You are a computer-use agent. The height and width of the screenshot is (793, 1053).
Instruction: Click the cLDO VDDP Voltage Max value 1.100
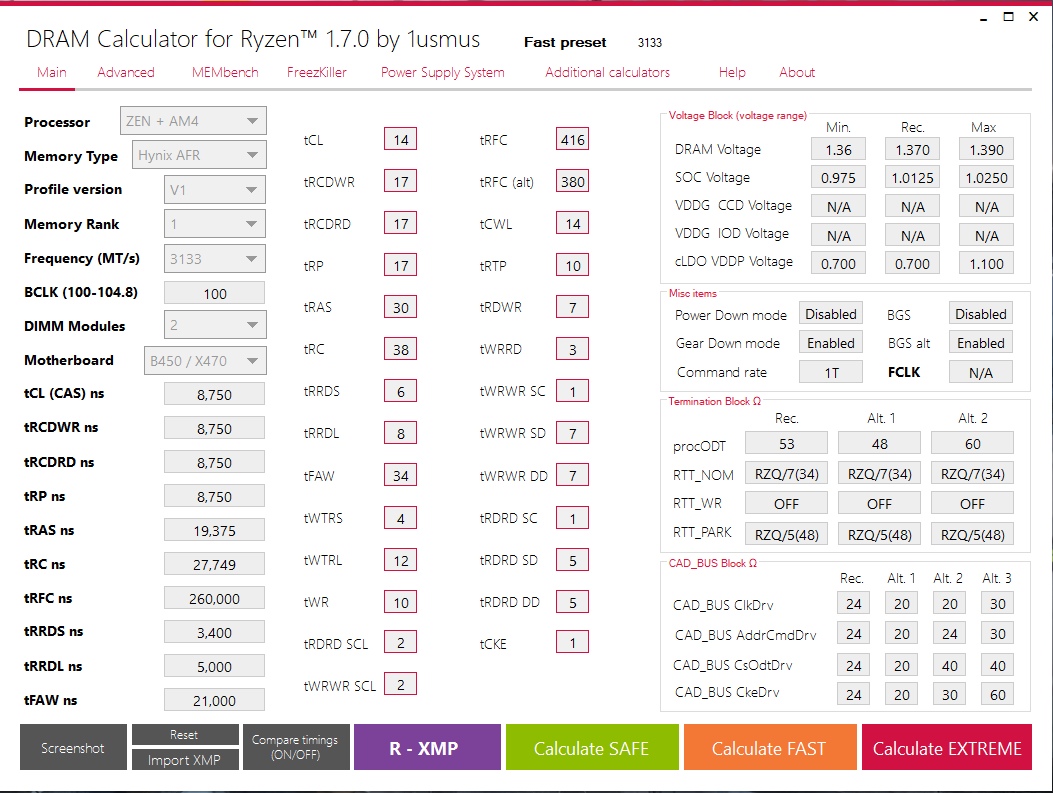tap(986, 263)
